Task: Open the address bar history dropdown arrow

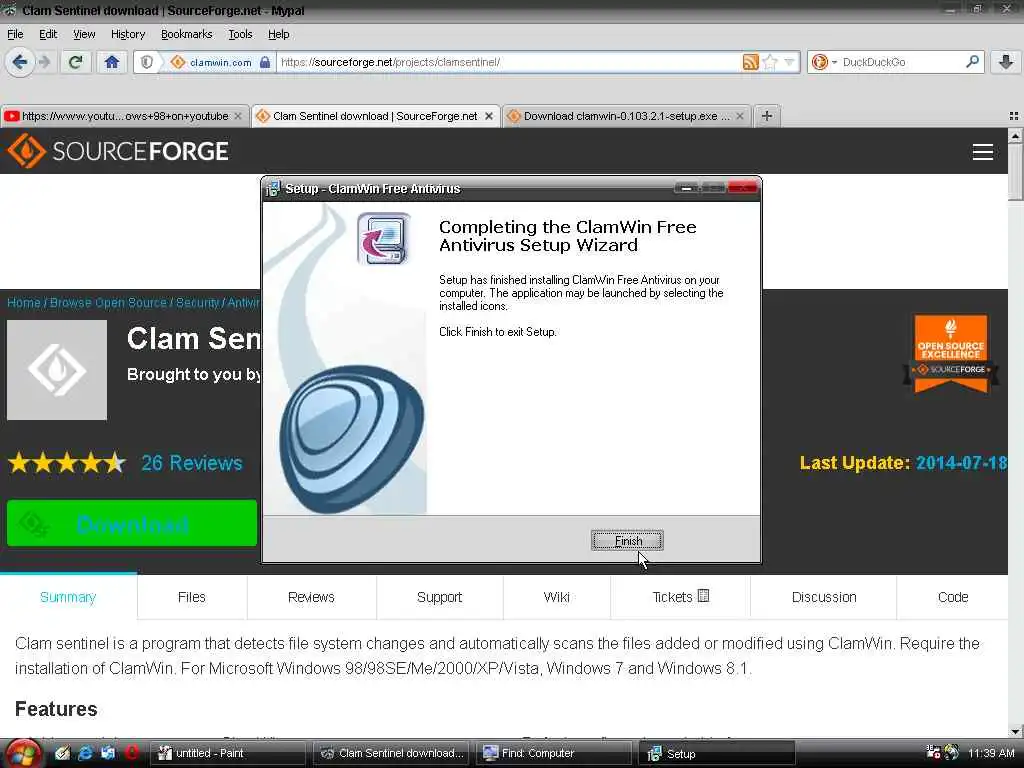Action: (x=790, y=62)
